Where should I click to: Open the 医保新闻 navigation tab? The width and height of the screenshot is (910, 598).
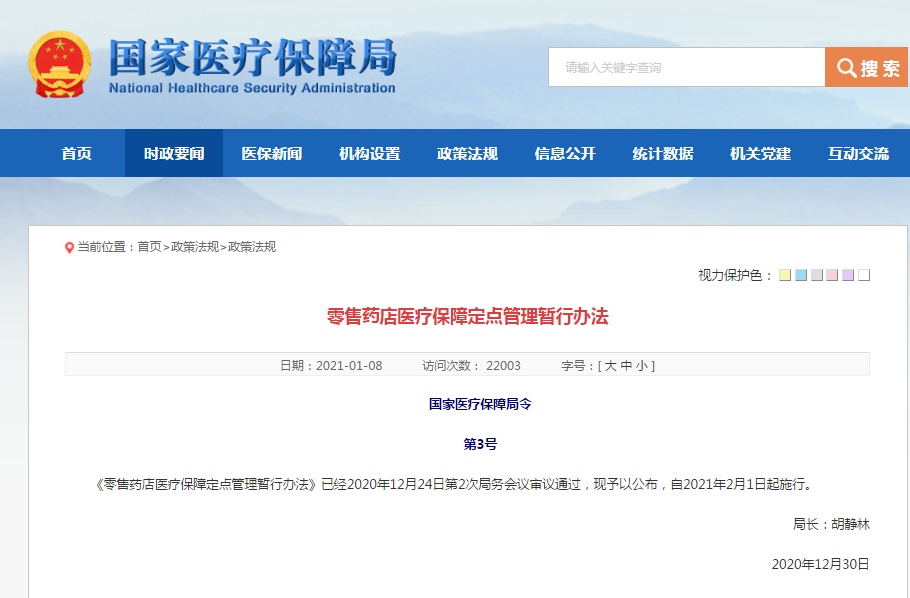272,153
